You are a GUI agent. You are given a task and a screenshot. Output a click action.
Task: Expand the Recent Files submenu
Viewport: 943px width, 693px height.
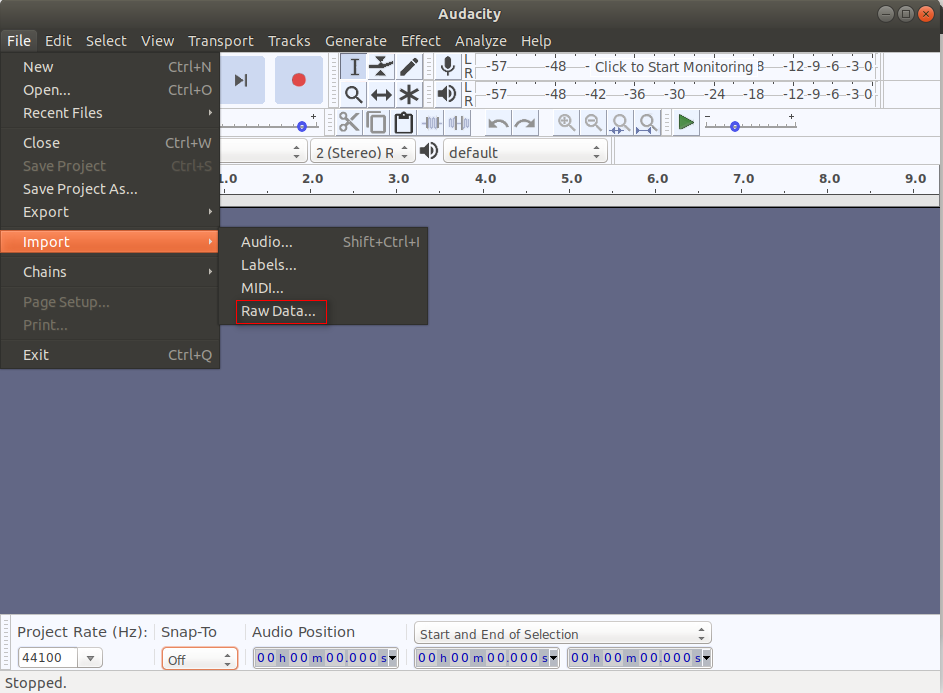coord(110,113)
